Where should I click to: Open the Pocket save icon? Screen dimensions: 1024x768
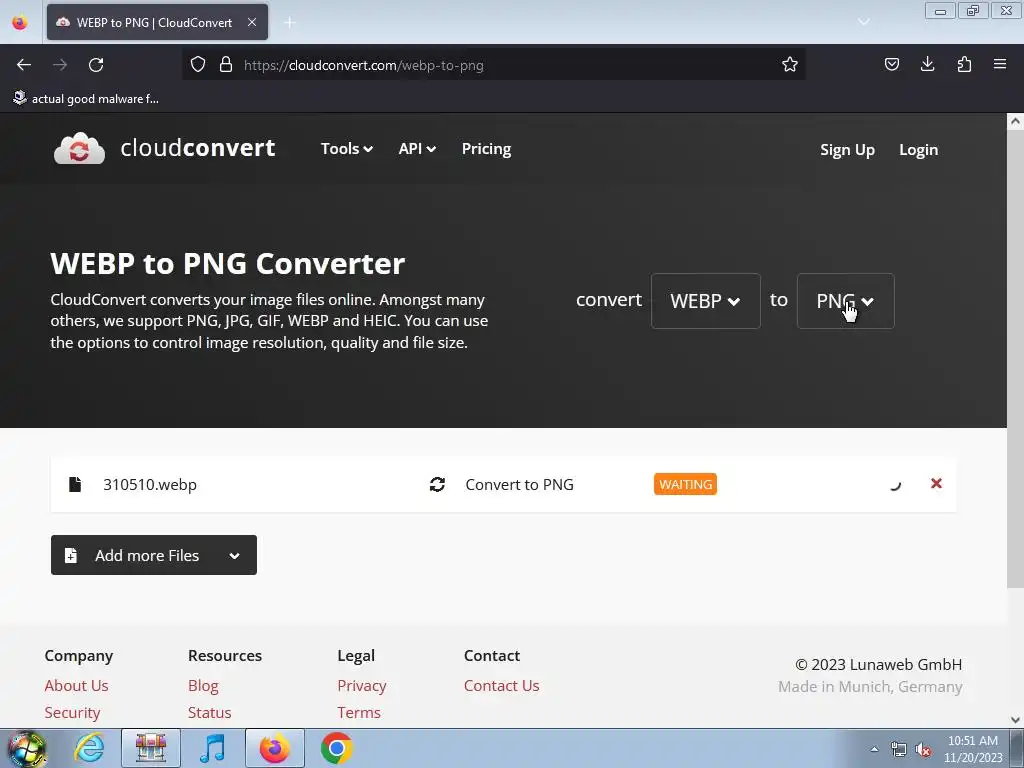coord(891,65)
